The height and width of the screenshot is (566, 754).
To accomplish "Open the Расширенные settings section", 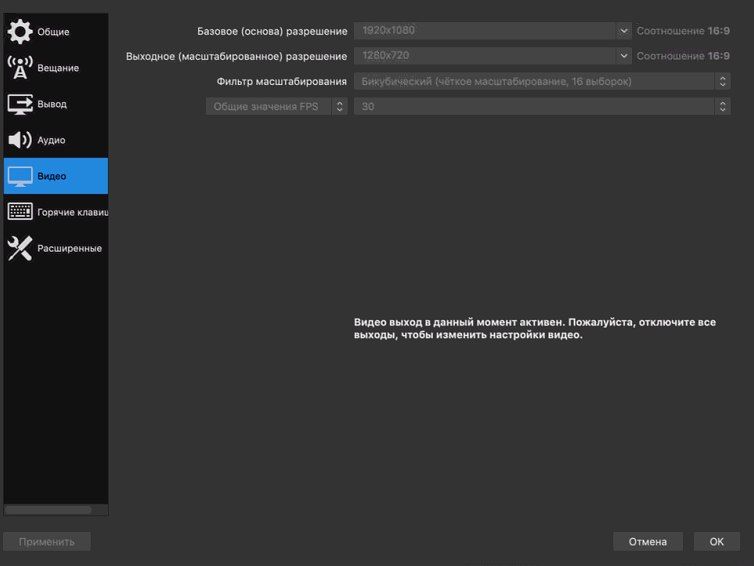I will click(56, 248).
